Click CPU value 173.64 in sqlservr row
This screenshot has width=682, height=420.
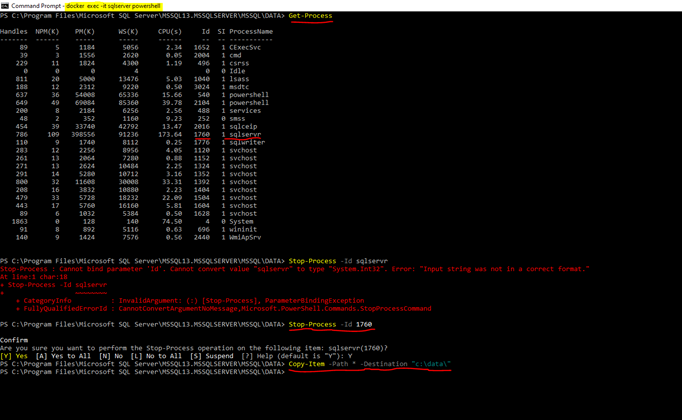tap(170, 134)
